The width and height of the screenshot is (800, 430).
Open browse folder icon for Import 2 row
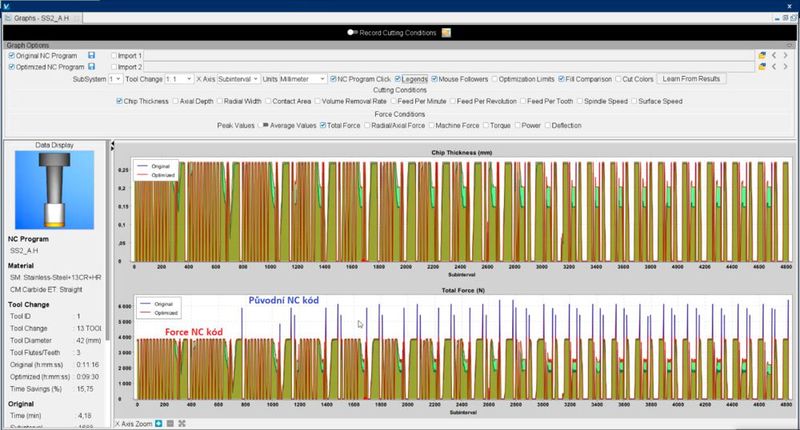(x=762, y=66)
